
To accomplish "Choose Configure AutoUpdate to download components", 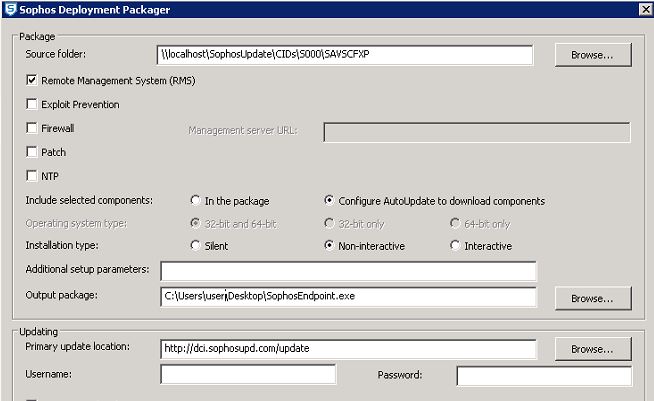I will click(x=329, y=200).
